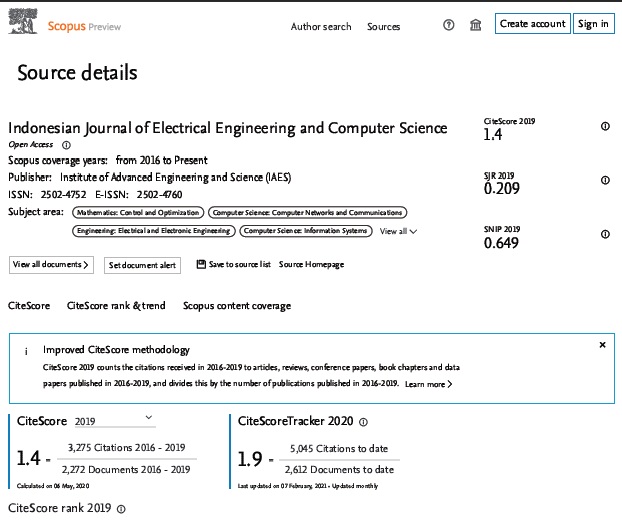
Task: Click the Scopus Preview logo text
Action: pyautogui.click(x=84, y=26)
